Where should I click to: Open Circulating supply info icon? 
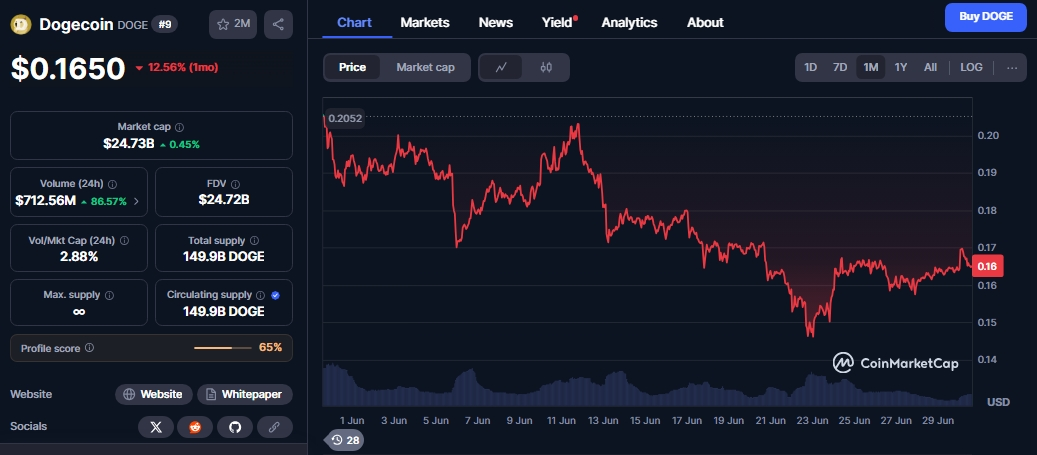(261, 295)
